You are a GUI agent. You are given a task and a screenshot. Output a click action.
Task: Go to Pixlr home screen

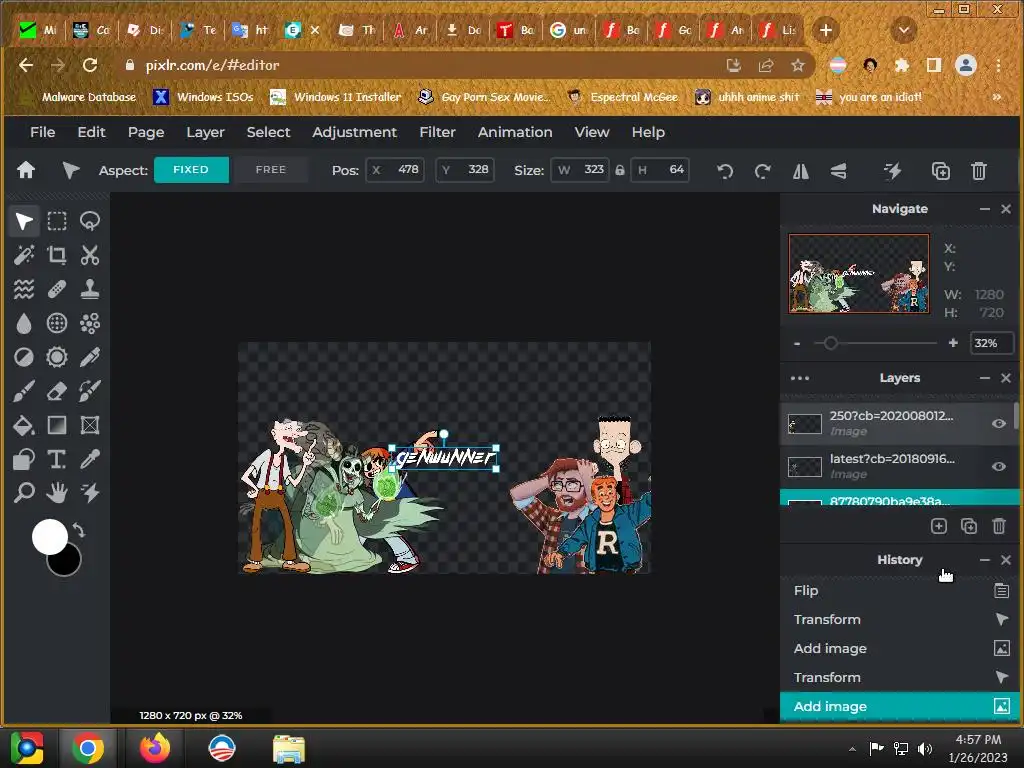point(26,170)
